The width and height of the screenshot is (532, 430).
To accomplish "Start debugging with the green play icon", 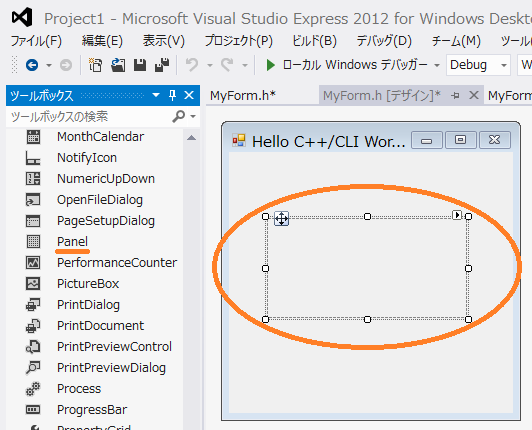I will click(x=270, y=64).
